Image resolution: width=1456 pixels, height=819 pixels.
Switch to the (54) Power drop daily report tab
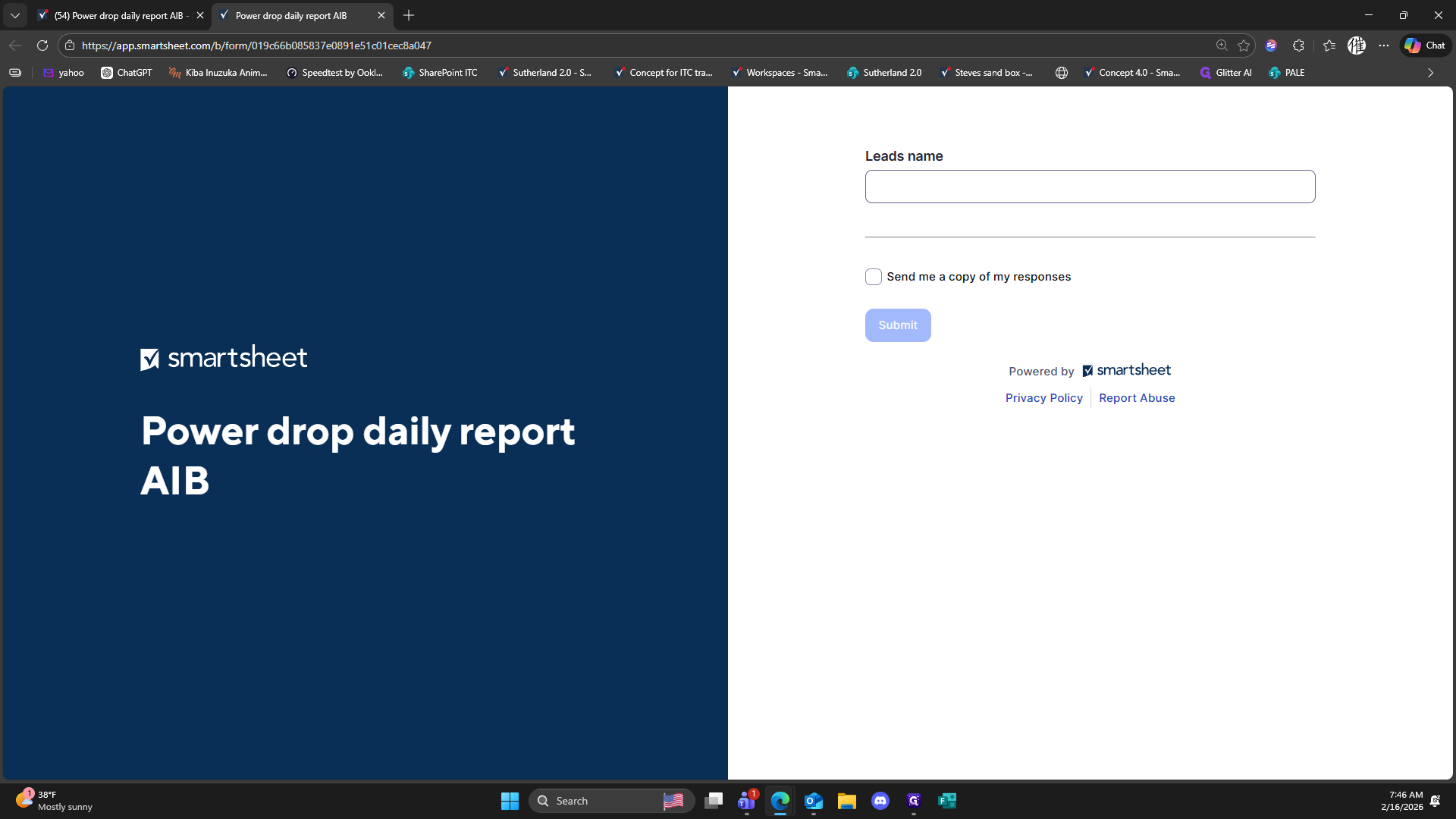point(118,15)
